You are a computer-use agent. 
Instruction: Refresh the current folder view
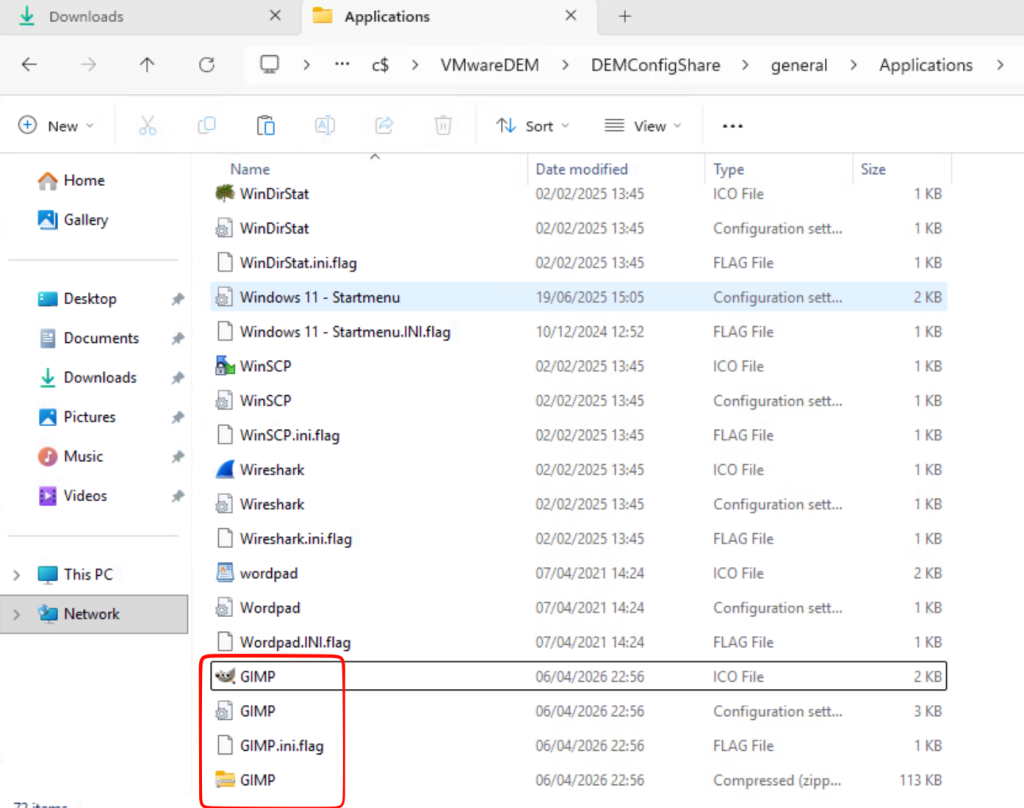[x=206, y=65]
